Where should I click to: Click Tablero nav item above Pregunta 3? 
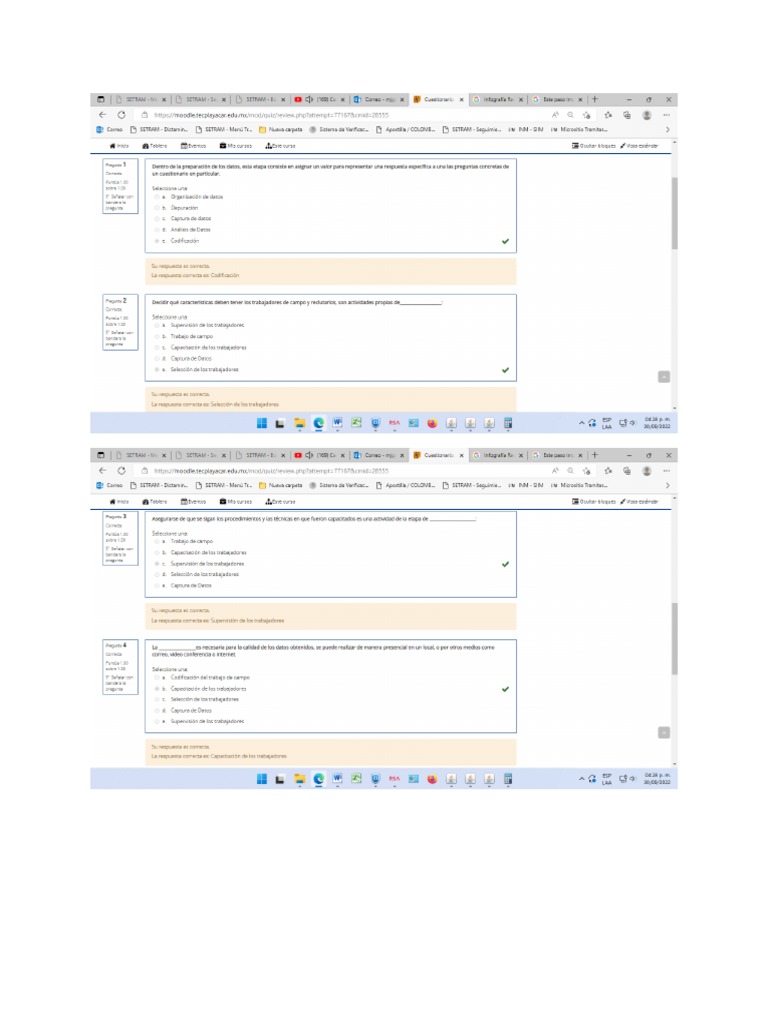point(155,502)
